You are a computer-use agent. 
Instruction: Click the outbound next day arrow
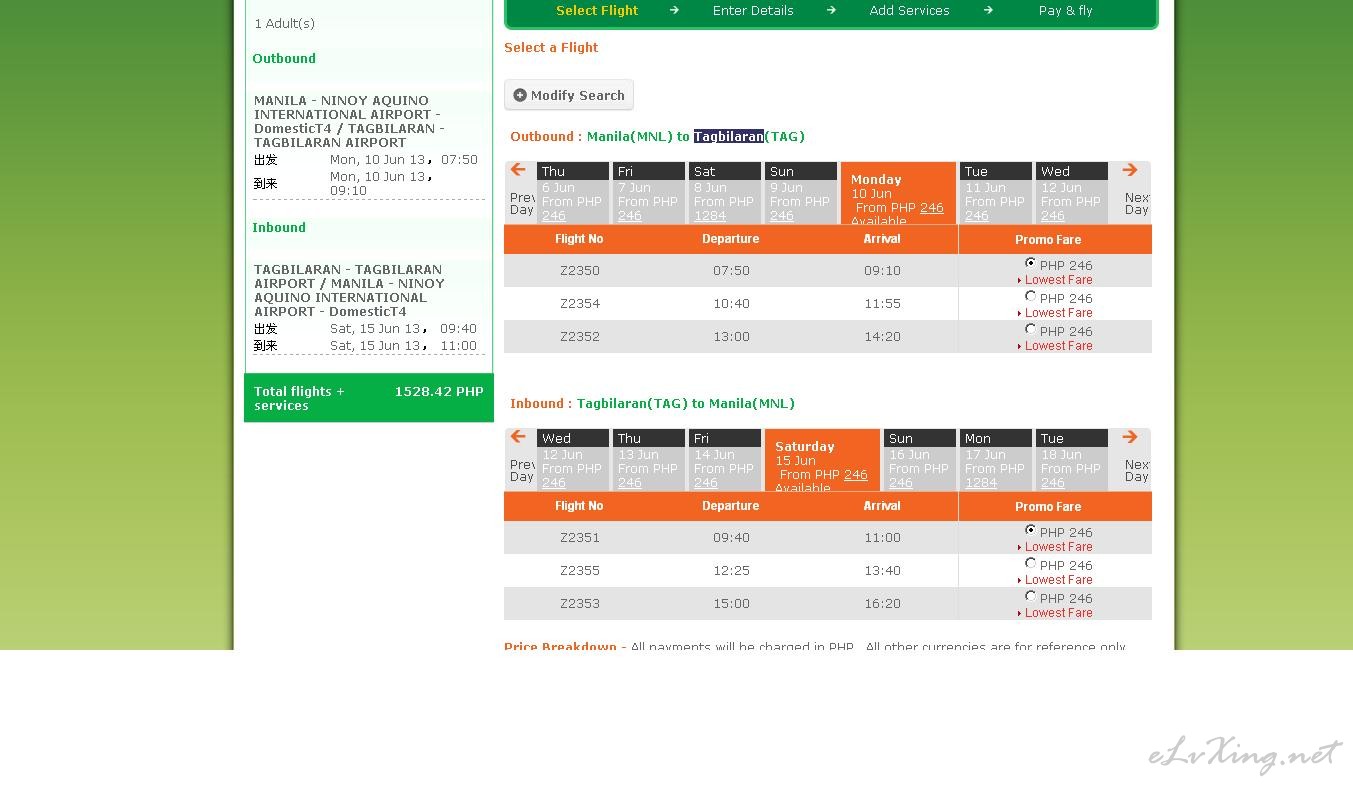1129,170
